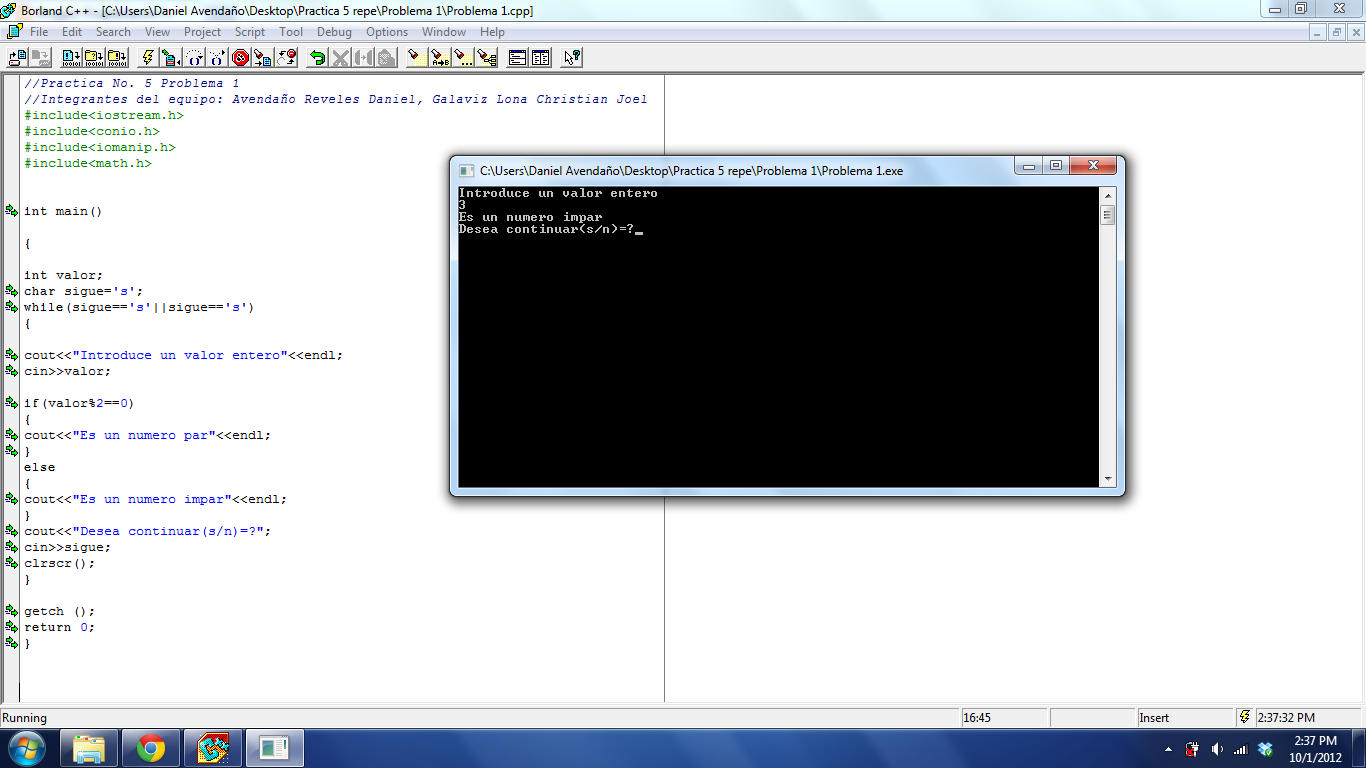Click the '//Practica No. 5 Problema 1' comment

[132, 83]
